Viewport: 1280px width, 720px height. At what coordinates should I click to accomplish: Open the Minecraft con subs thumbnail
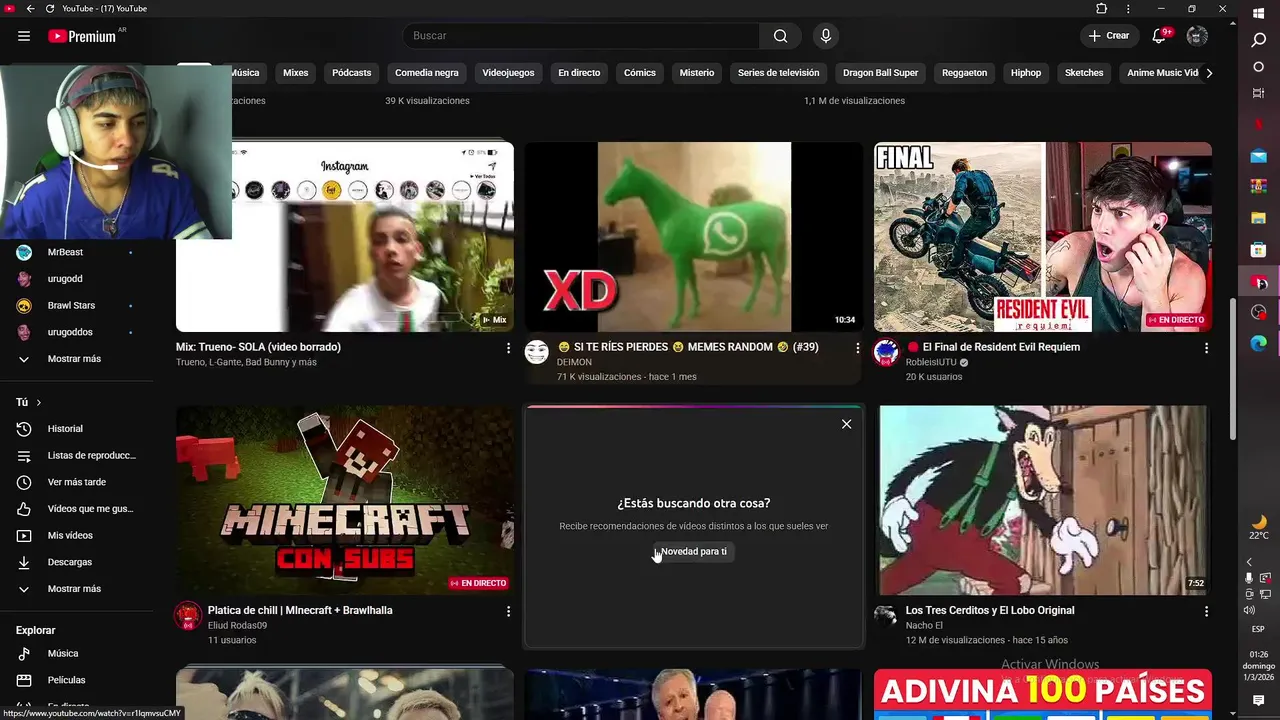tap(345, 500)
